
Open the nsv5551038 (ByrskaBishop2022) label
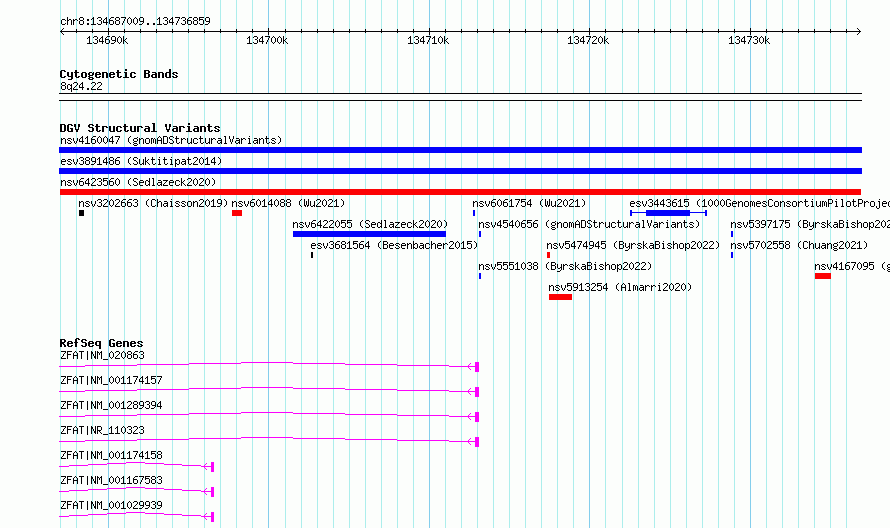pyautogui.click(x=565, y=266)
